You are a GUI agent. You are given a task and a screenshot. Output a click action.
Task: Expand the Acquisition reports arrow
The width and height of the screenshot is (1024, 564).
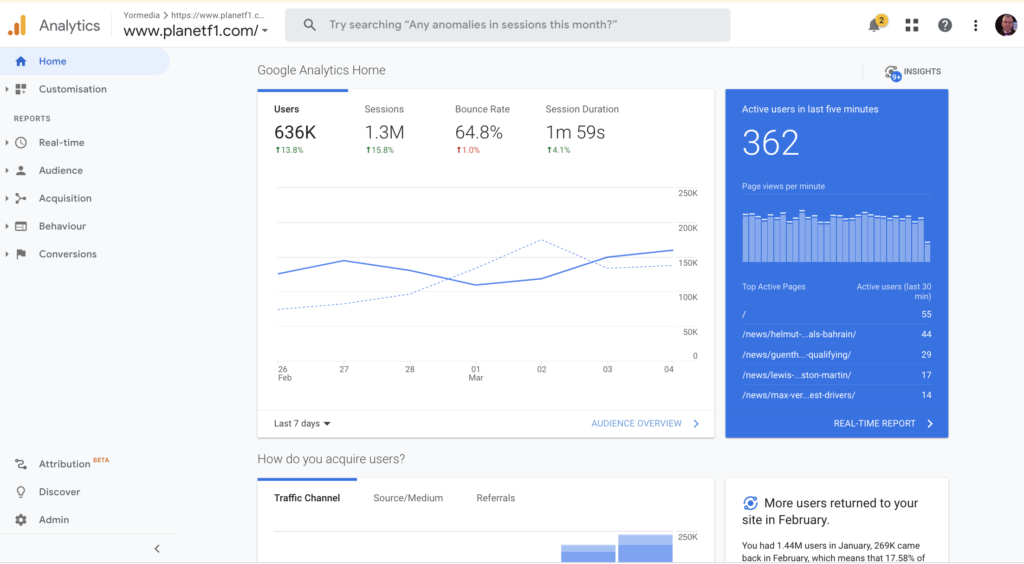7,198
